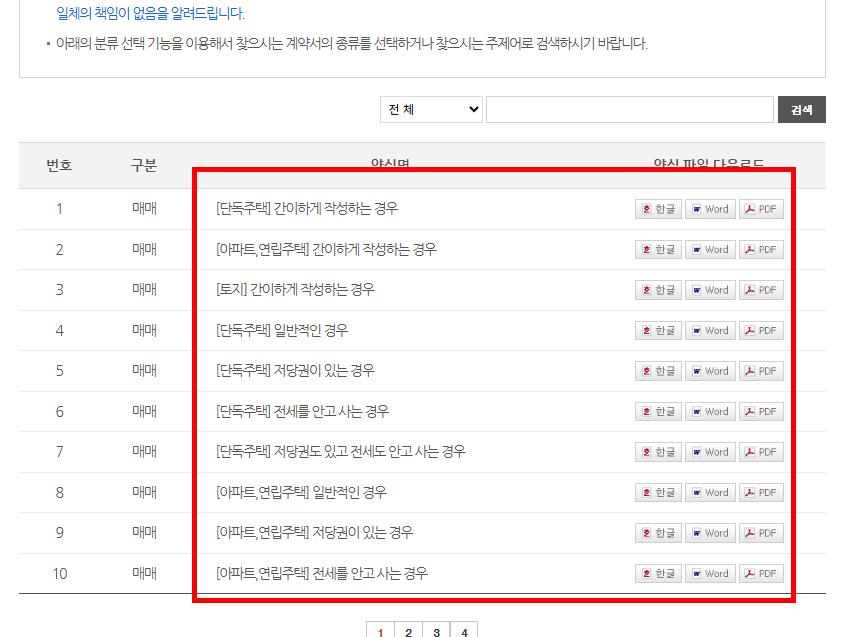The width and height of the screenshot is (850, 637).
Task: Download the Word file for [아파트,연립주택] 일반적인 경우
Action: (710, 492)
